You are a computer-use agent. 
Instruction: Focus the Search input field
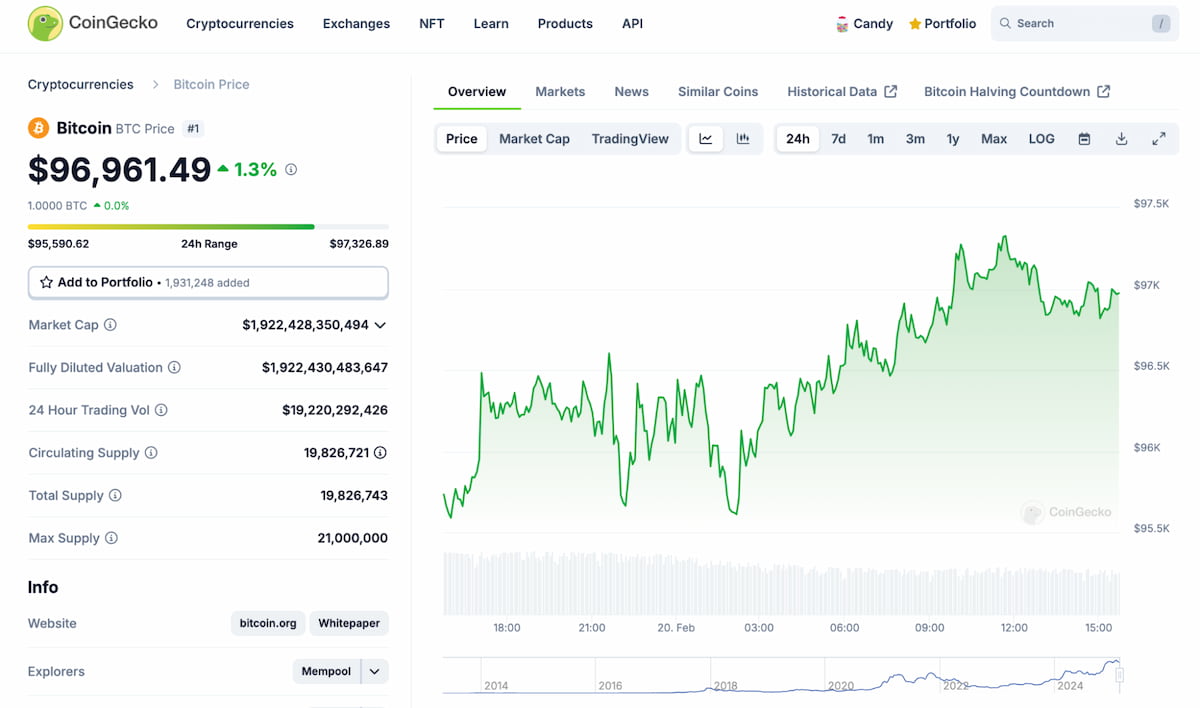pos(1085,23)
